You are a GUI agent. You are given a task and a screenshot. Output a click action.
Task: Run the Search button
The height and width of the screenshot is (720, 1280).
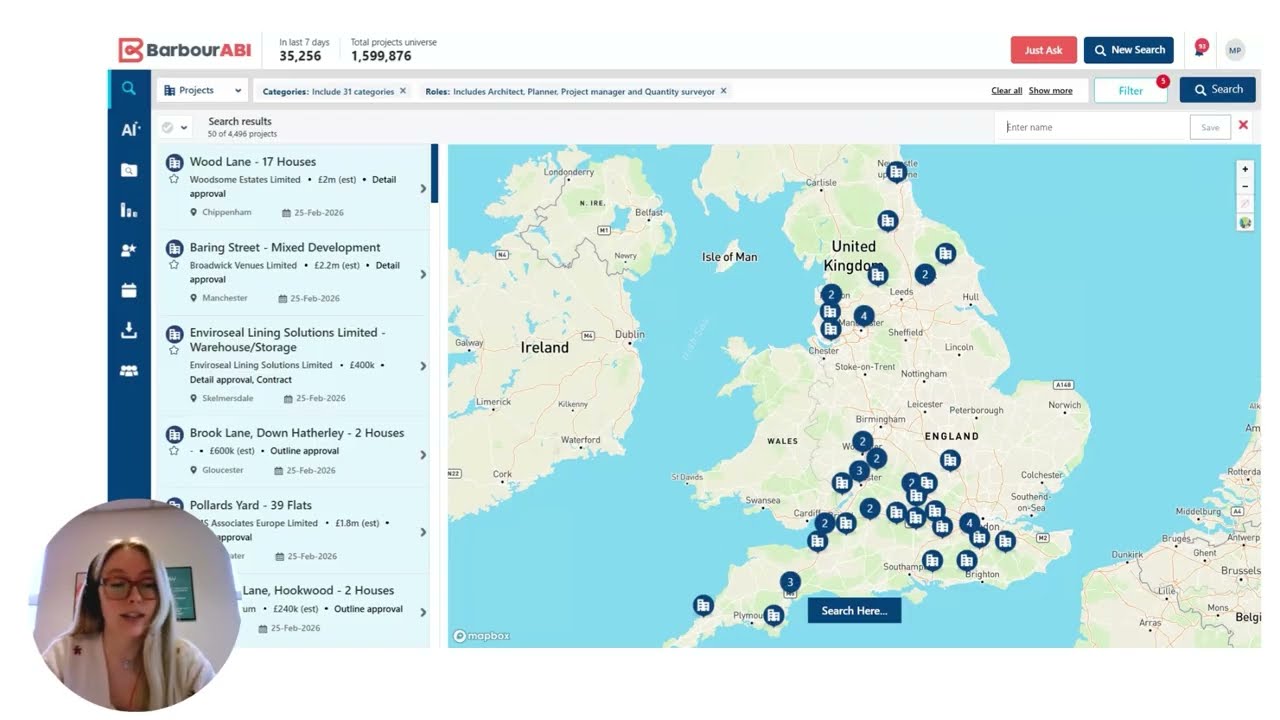pyautogui.click(x=1217, y=90)
